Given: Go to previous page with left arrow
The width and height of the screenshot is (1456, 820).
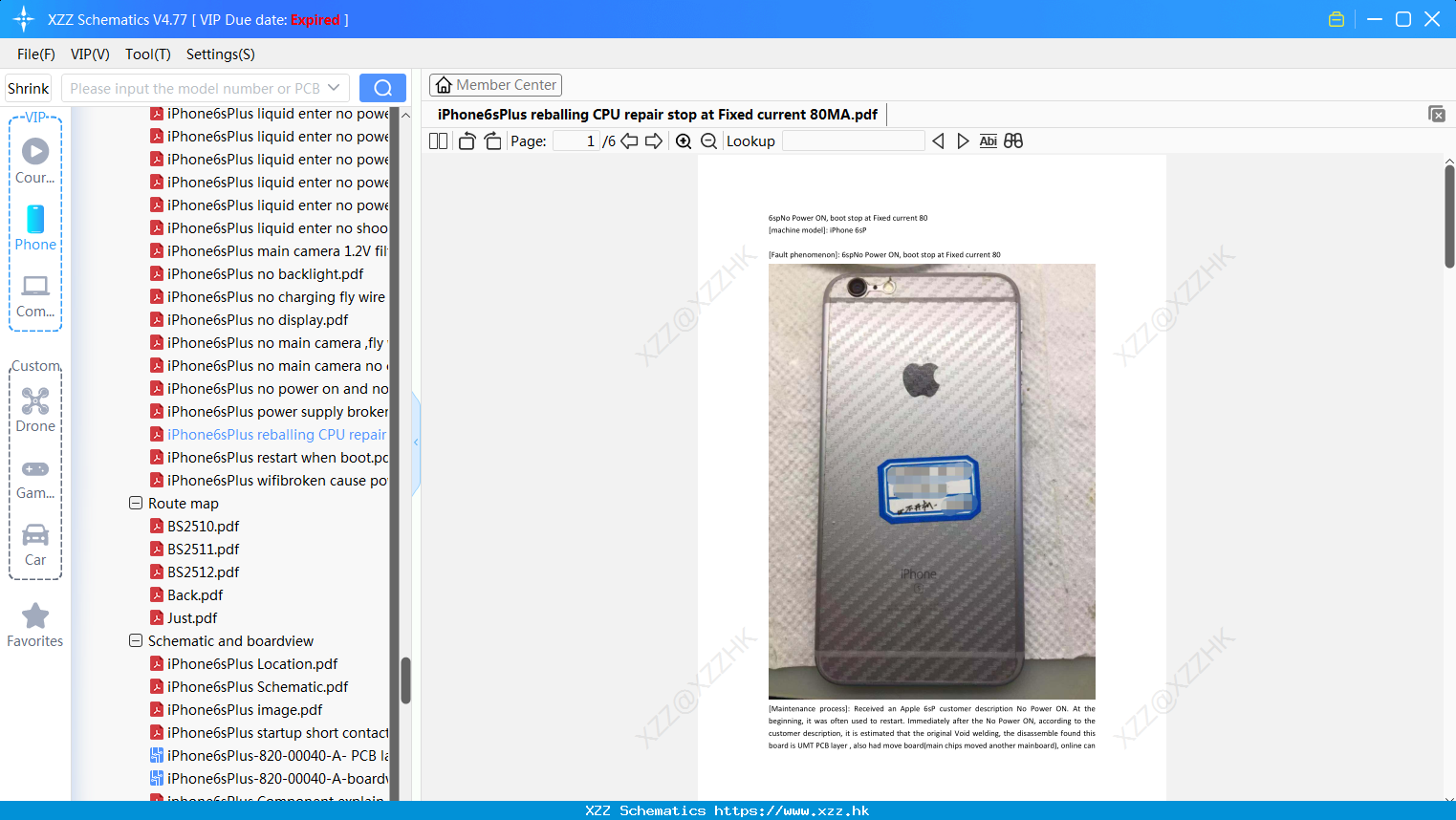Looking at the screenshot, I should click(629, 141).
